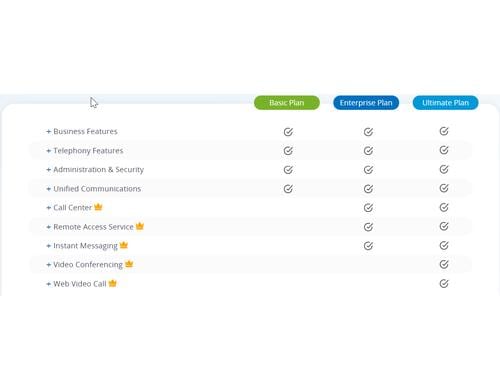Click Remote Access Service check under Enterprise Plan
The image size is (500, 390).
click(x=368, y=227)
